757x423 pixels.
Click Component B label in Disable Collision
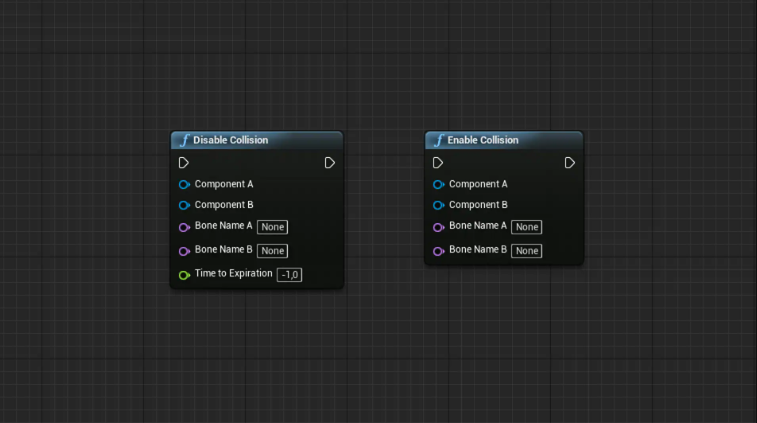[224, 205]
